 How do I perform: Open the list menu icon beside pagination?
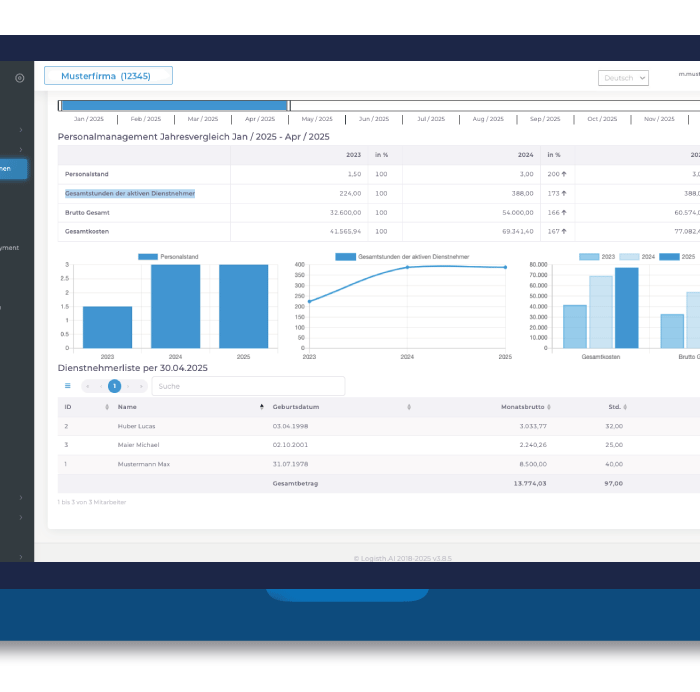point(68,386)
